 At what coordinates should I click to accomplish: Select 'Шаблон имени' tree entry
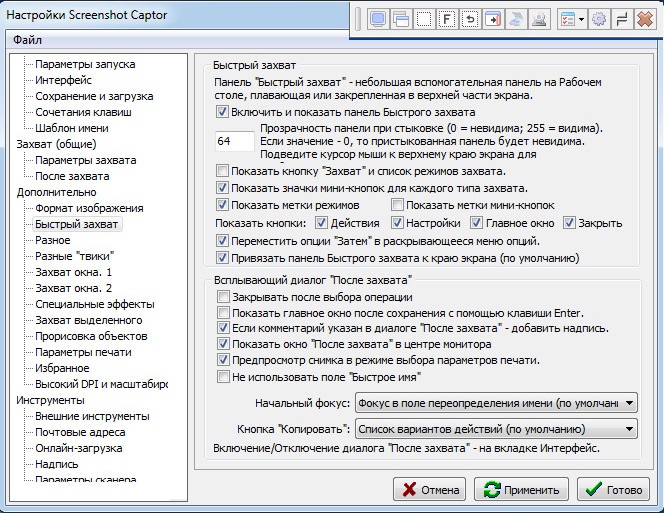point(72,128)
